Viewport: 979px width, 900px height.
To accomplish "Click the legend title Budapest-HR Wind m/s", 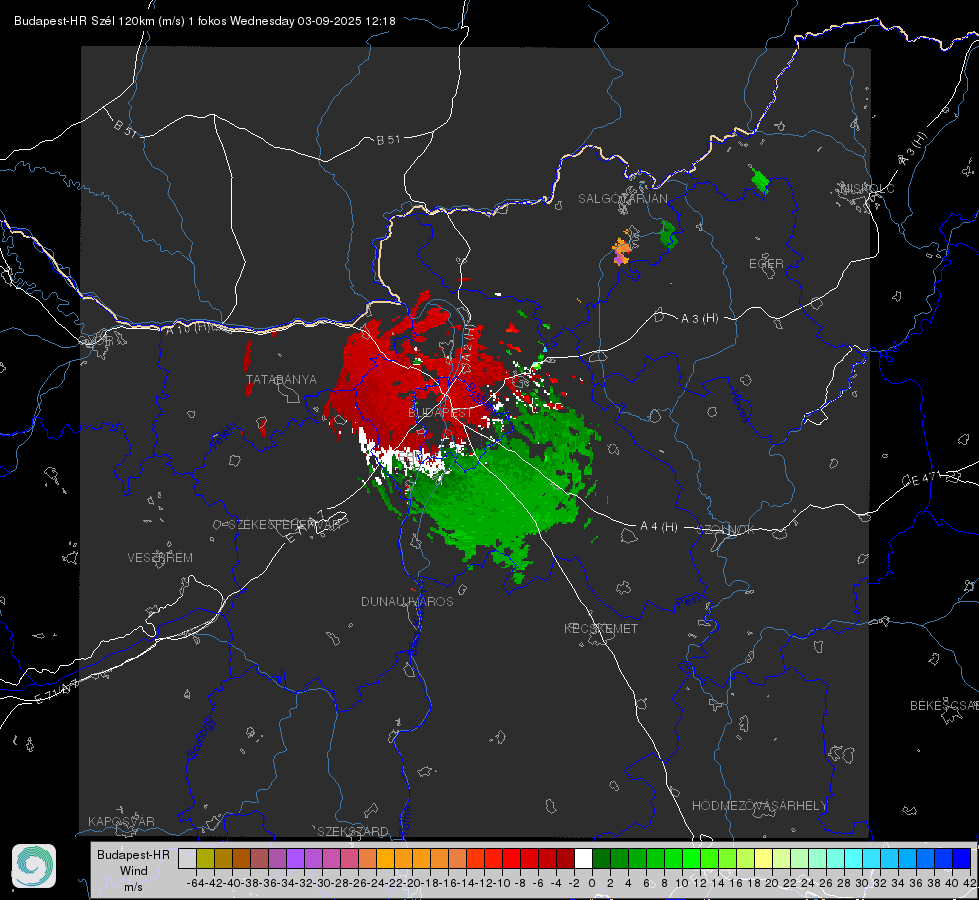I will 134,871.
